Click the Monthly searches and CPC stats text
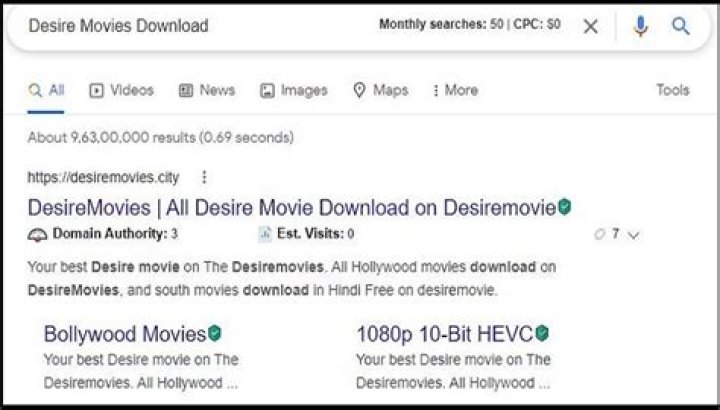Viewport: 720px width, 410px height. pyautogui.click(x=470, y=24)
